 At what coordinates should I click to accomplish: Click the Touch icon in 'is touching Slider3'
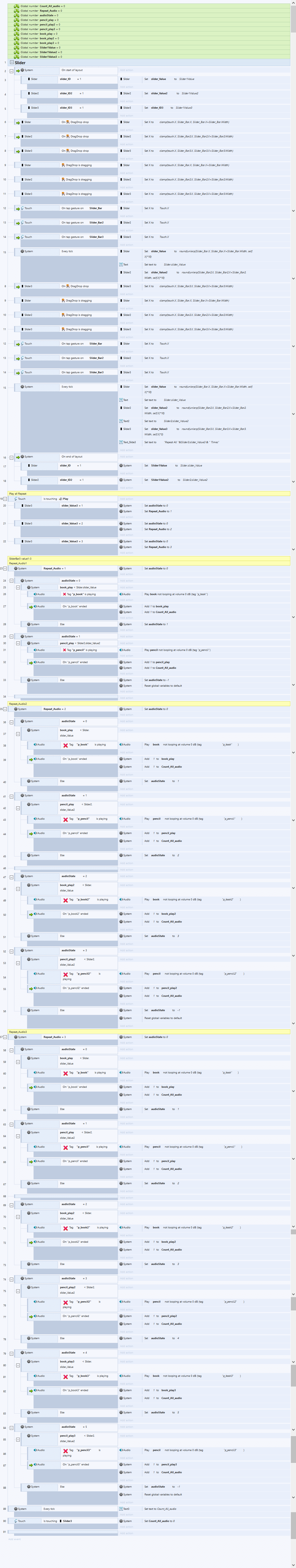[x=16, y=1521]
